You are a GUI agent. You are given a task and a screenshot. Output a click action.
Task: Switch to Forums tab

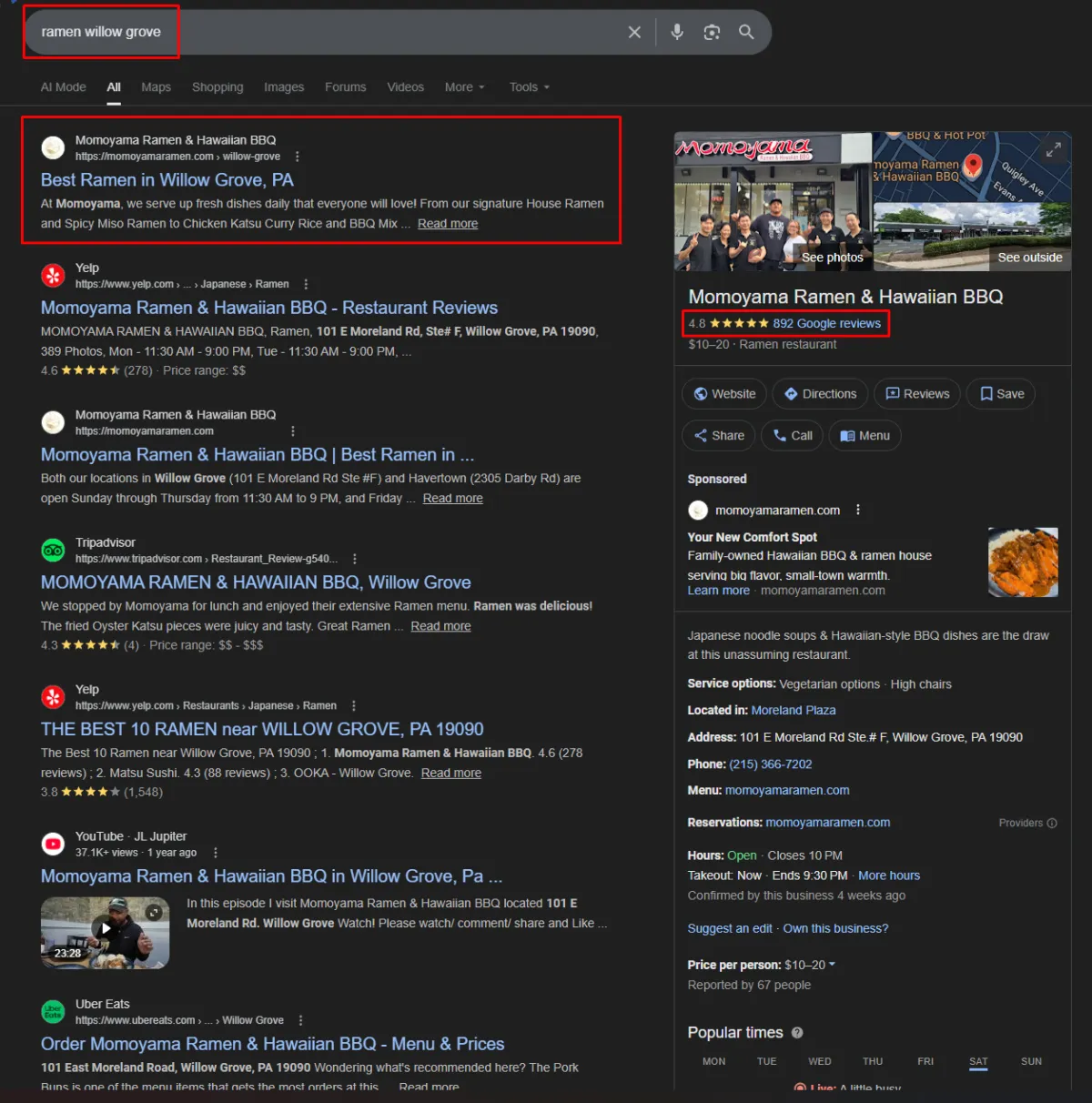click(346, 87)
